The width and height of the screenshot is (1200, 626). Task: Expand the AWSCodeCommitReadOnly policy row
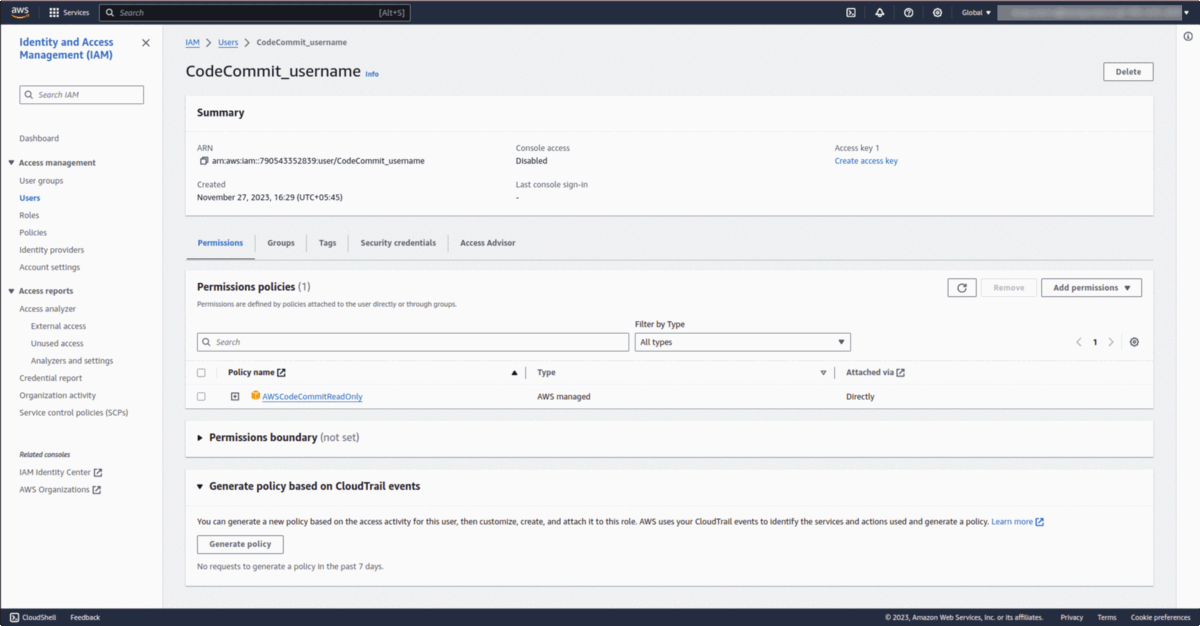tap(235, 397)
